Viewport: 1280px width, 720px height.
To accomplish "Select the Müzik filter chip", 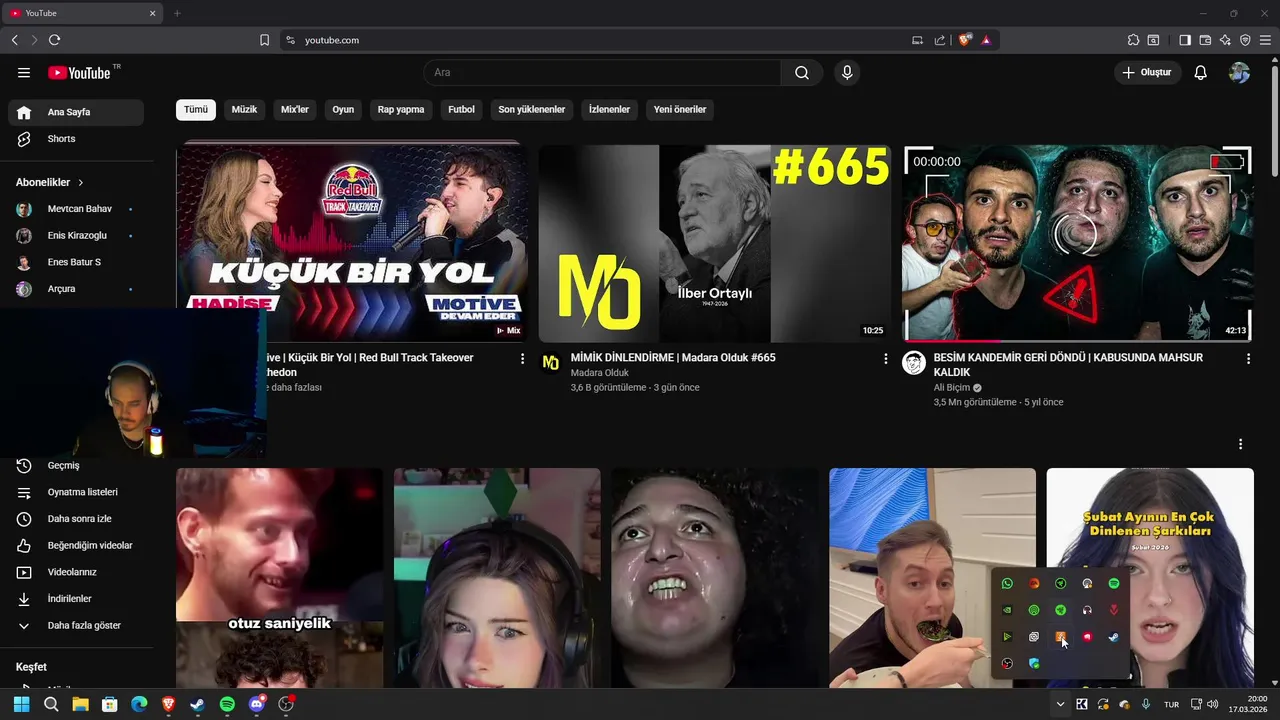I will [x=245, y=109].
